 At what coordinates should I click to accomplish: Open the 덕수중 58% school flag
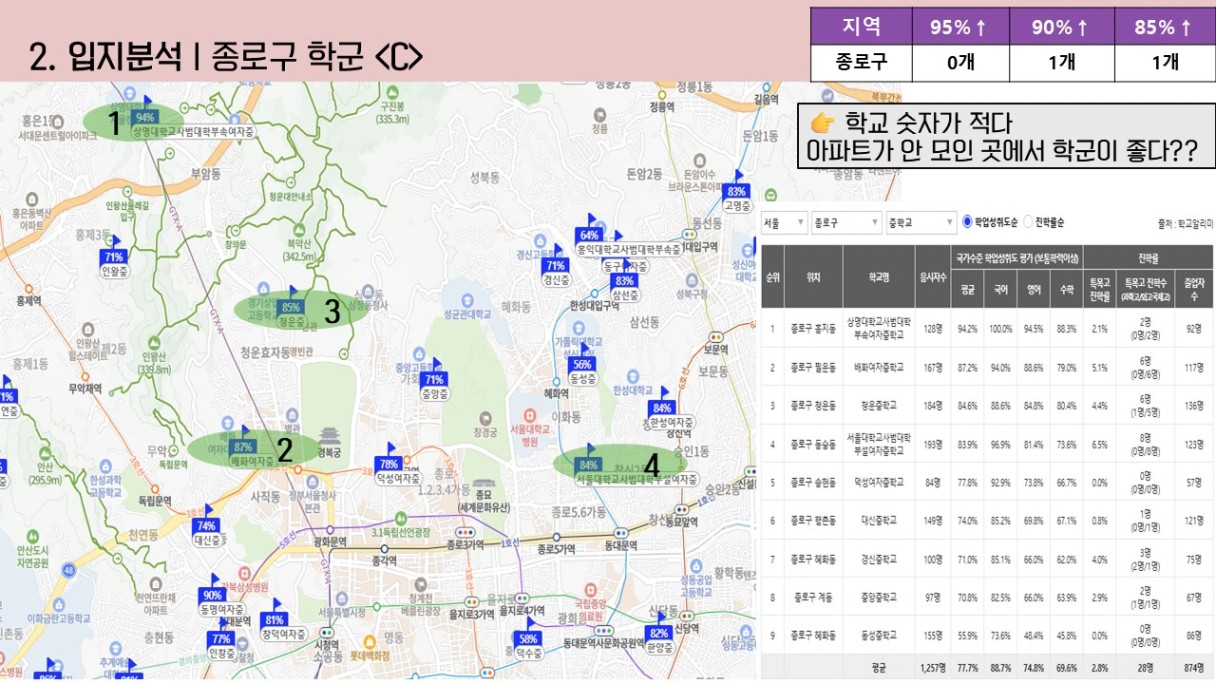click(529, 638)
